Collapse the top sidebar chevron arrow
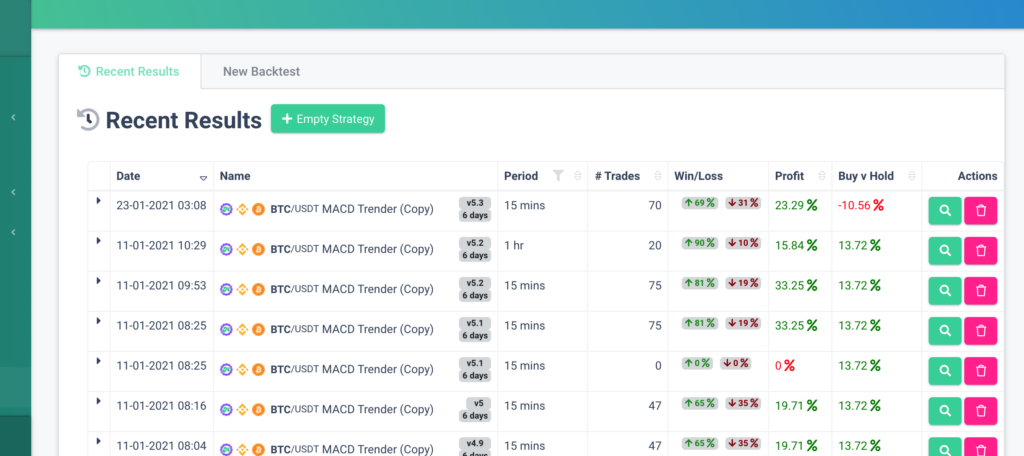1024x456 pixels. coord(13,118)
